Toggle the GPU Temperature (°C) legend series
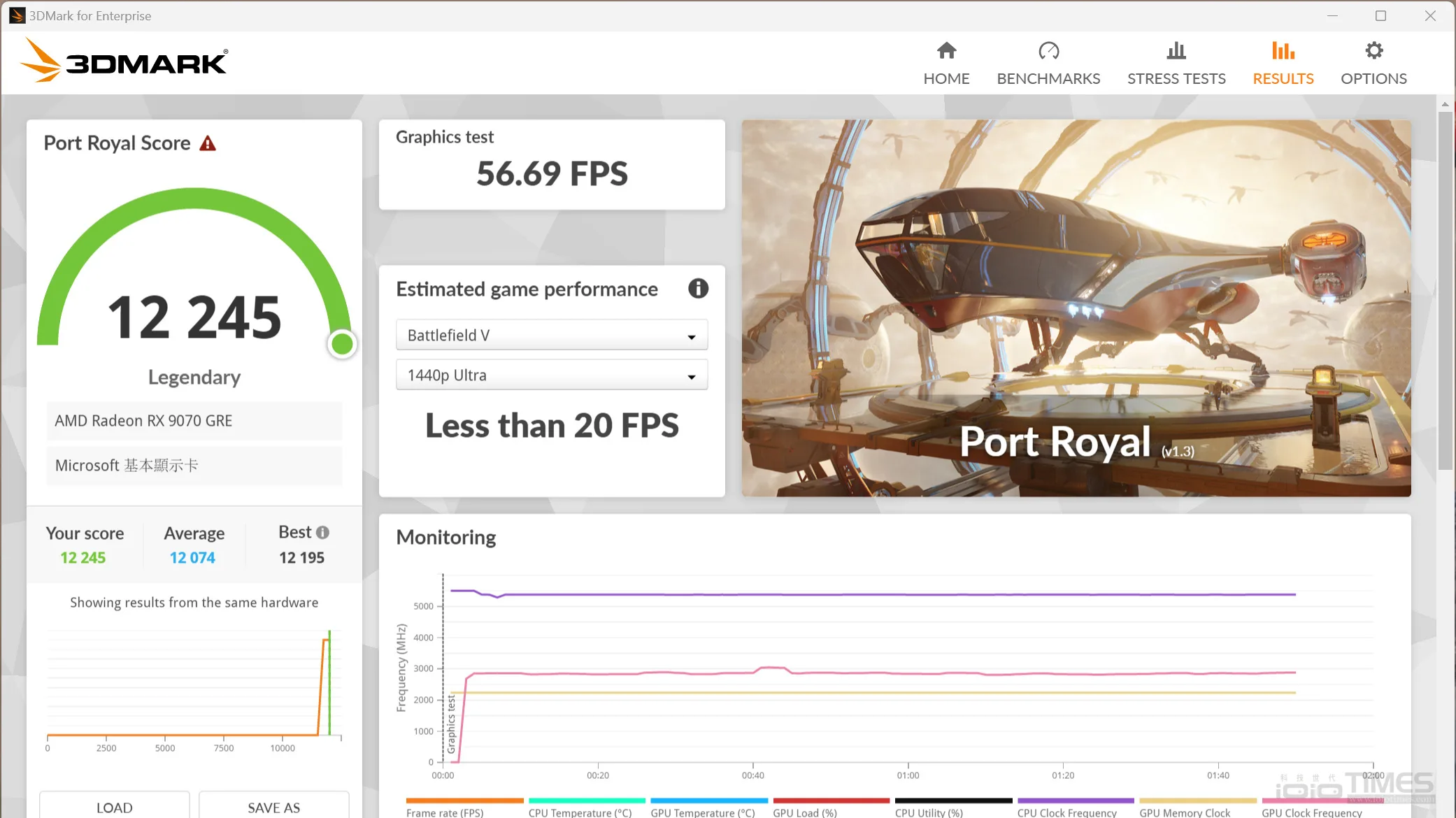The image size is (1456, 818). click(709, 808)
